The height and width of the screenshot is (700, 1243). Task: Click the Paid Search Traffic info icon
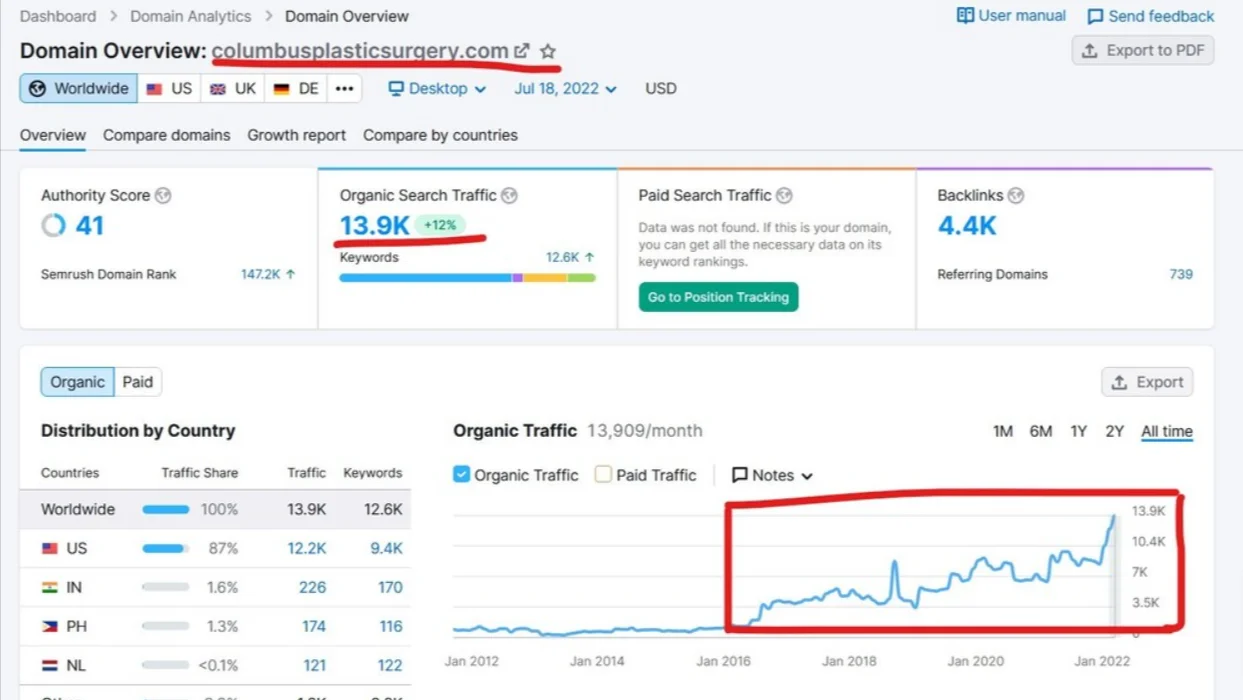[x=784, y=196]
